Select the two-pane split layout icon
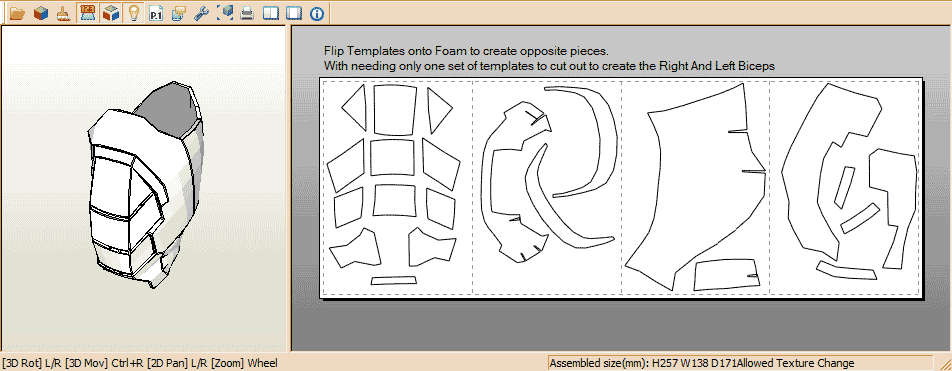952x371 pixels. pos(271,13)
